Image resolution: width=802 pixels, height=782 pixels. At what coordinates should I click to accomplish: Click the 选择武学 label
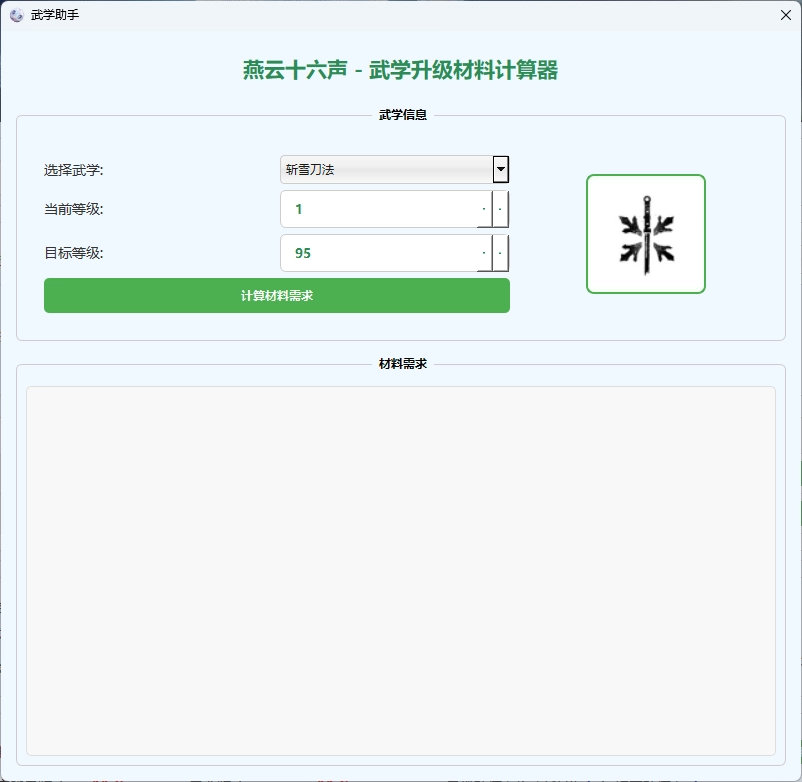coord(74,170)
